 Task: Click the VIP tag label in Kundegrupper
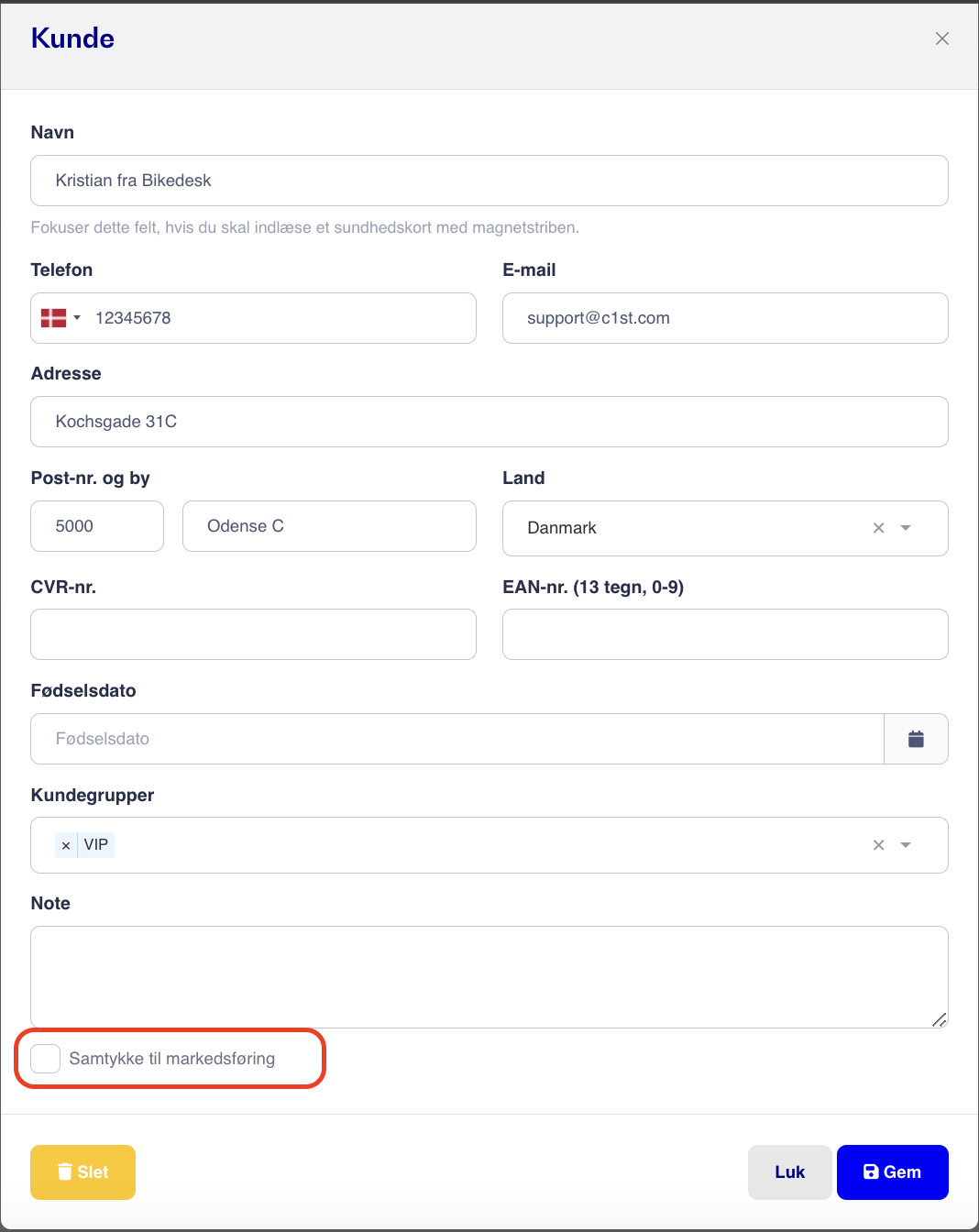[x=96, y=845]
